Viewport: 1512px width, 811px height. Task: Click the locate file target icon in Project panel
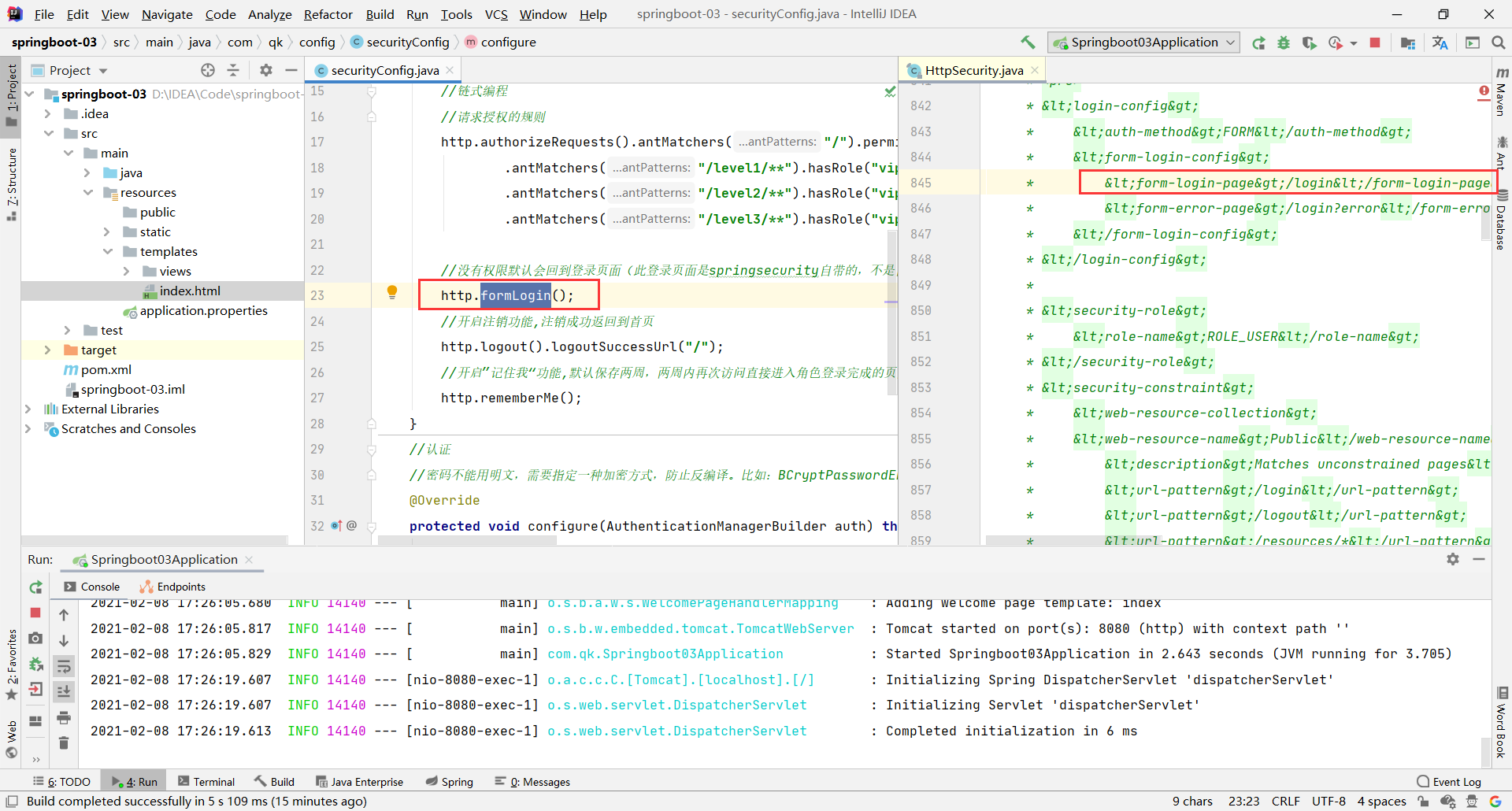(208, 70)
